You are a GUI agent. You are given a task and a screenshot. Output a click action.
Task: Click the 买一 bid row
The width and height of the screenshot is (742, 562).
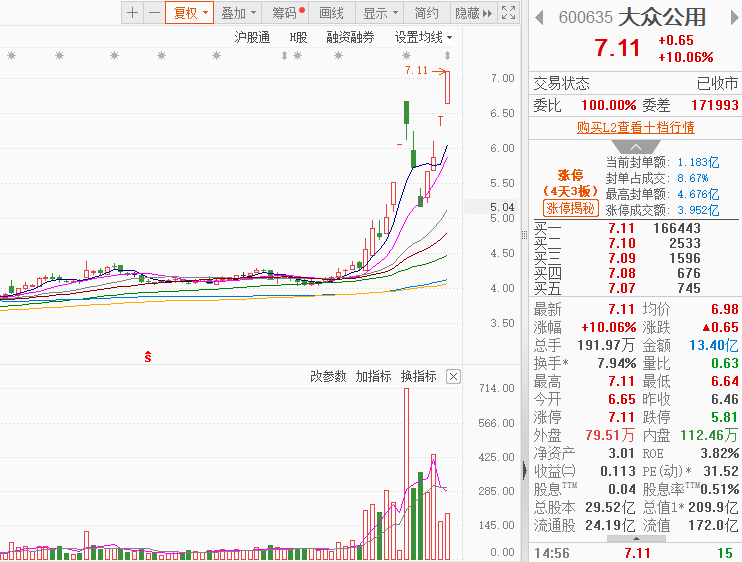pyautogui.click(x=635, y=228)
